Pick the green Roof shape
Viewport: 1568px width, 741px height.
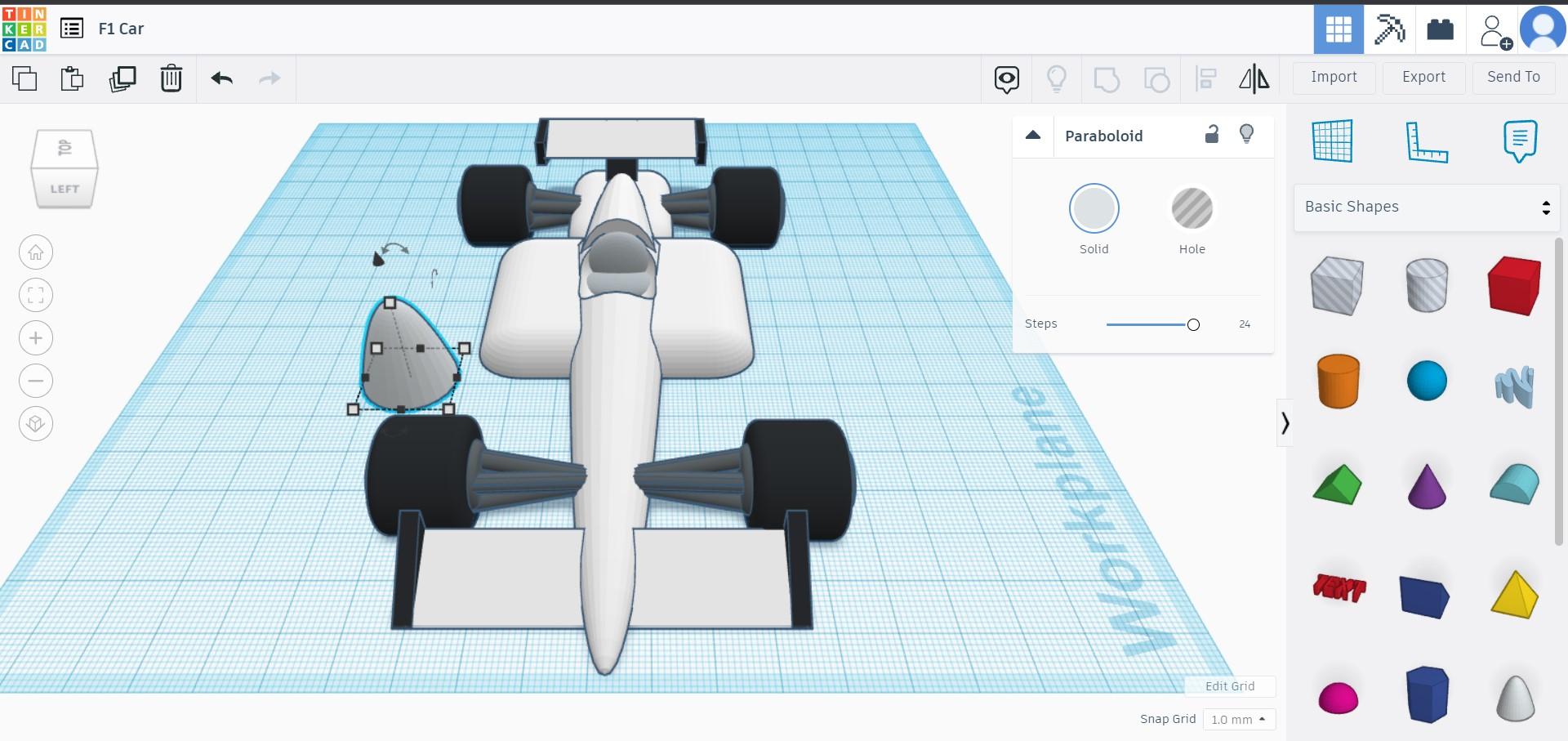pos(1338,484)
